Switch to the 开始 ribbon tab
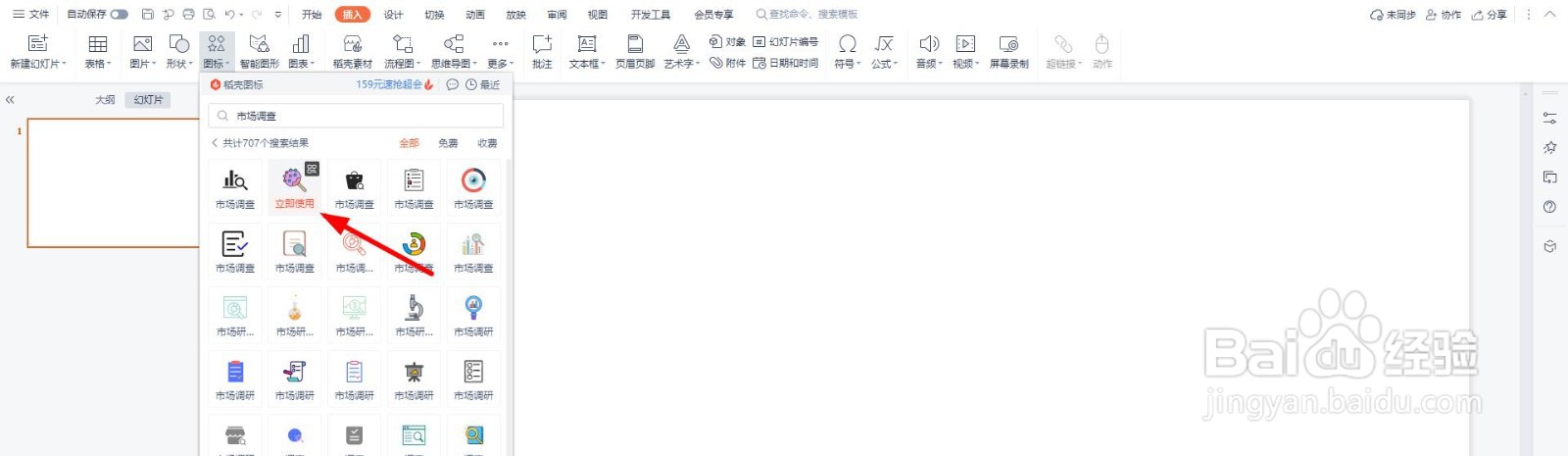The height and width of the screenshot is (456, 1568). click(312, 15)
